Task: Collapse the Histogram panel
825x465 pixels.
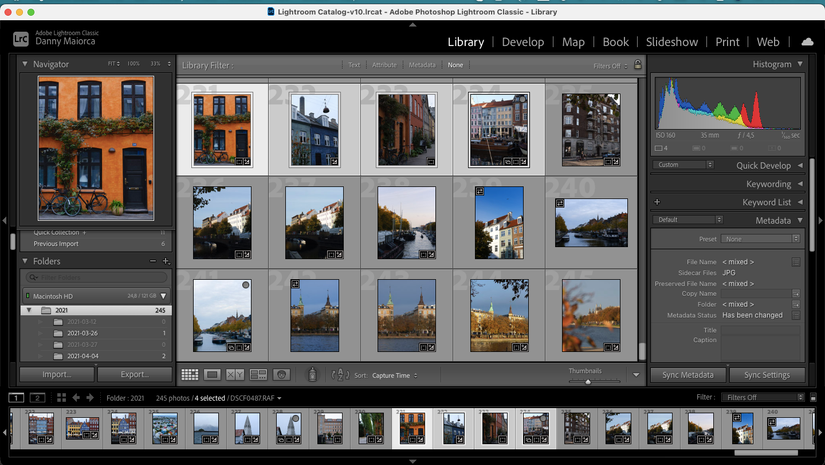Action: [800, 64]
